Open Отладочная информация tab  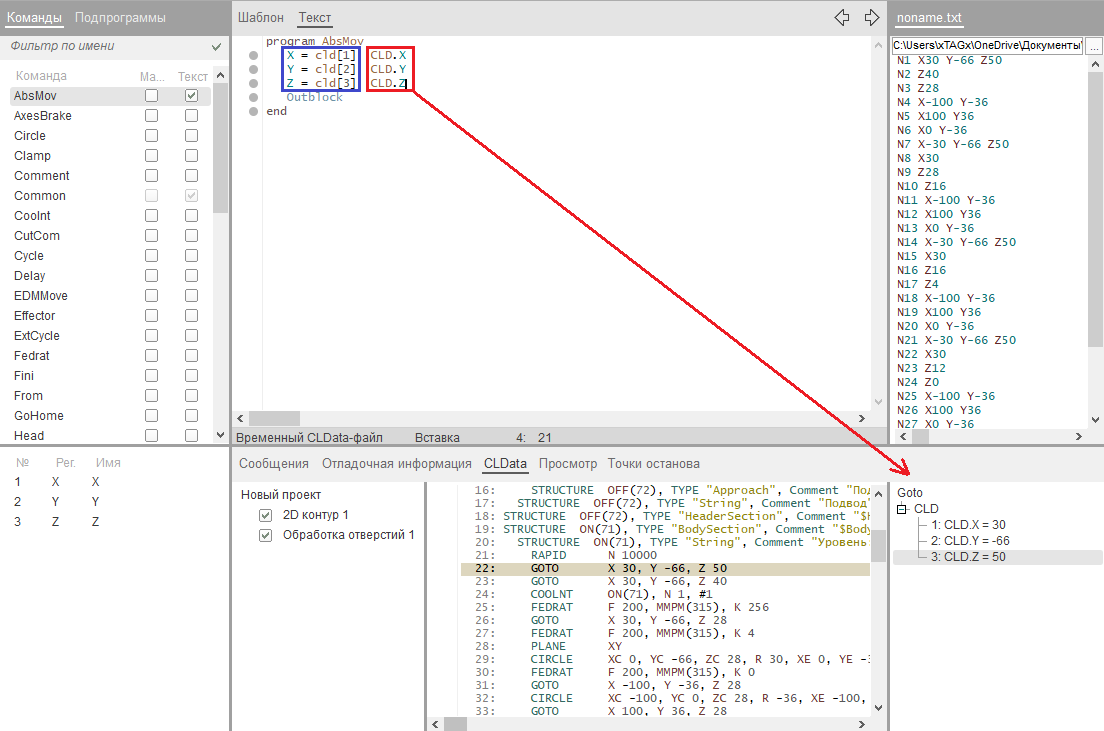coord(396,464)
